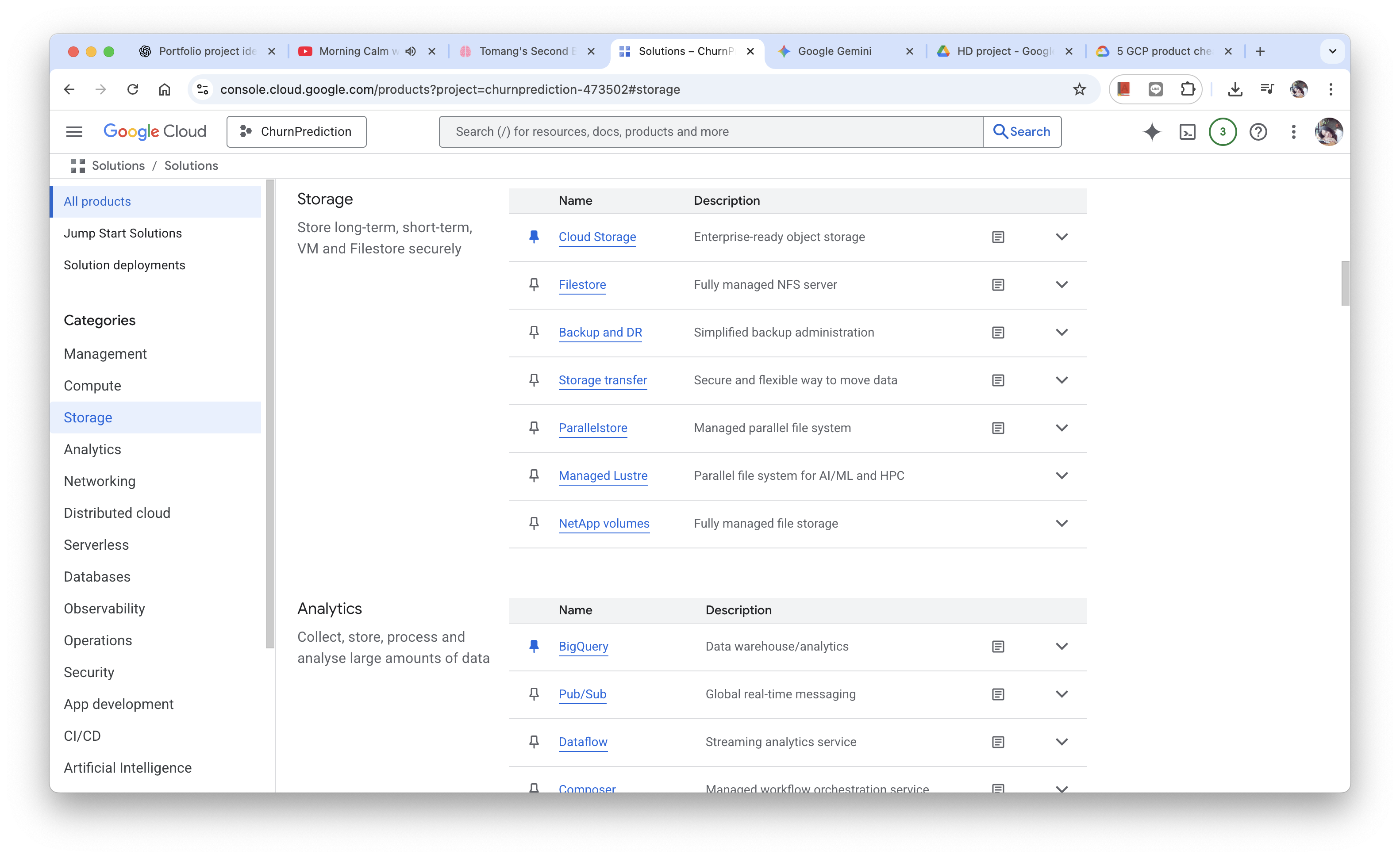
Task: Click the blue Search button
Action: pyautogui.click(x=1022, y=132)
